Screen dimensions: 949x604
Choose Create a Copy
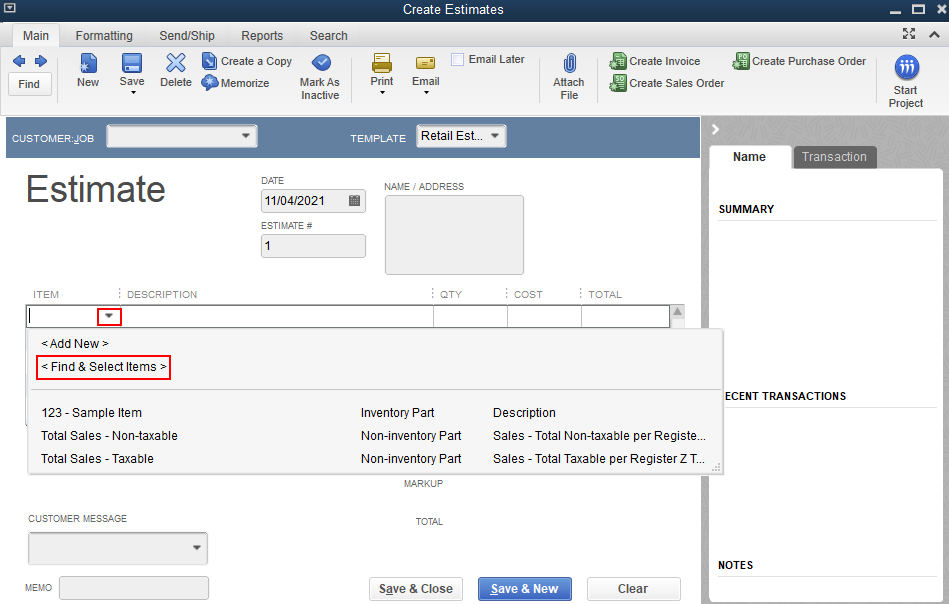click(247, 61)
